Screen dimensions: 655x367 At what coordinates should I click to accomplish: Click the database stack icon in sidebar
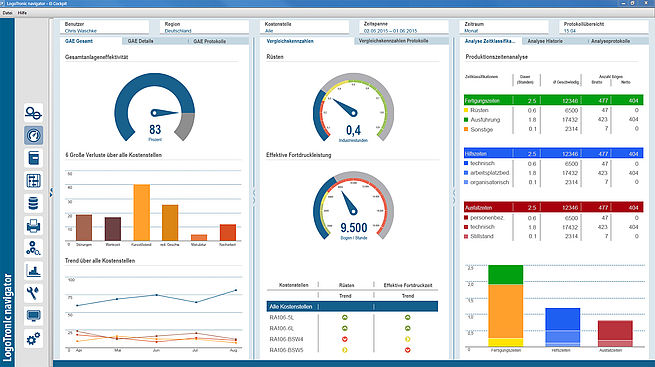click(33, 203)
